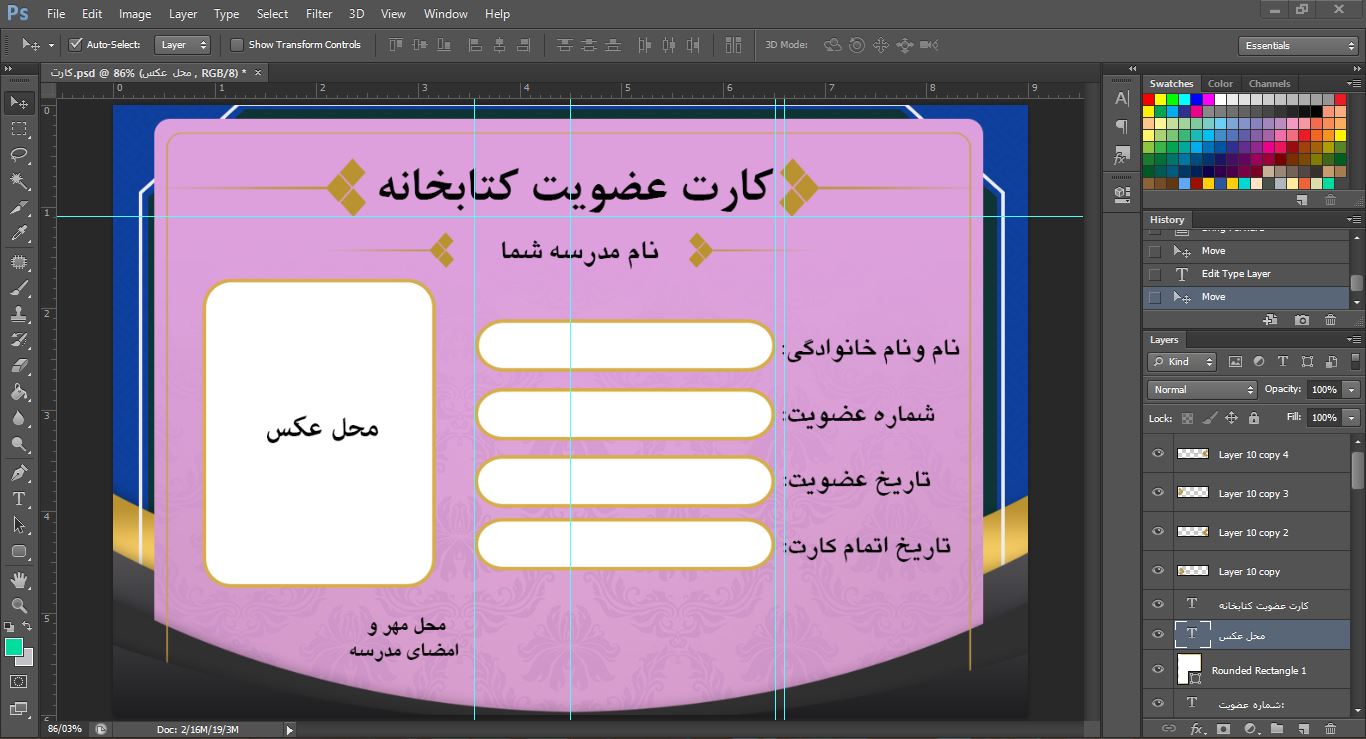Select the Magic Wand tool
1366x739 pixels.
(19, 181)
